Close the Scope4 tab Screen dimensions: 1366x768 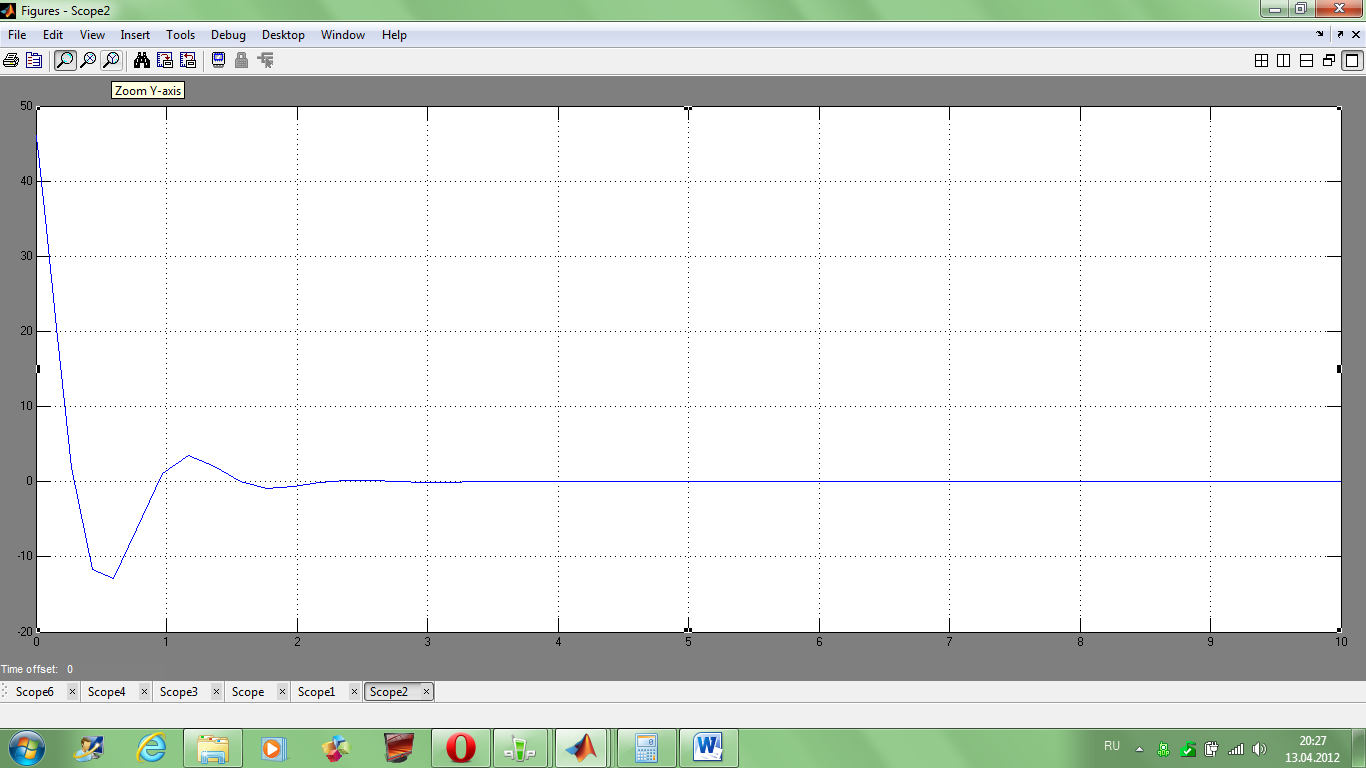[x=144, y=692]
